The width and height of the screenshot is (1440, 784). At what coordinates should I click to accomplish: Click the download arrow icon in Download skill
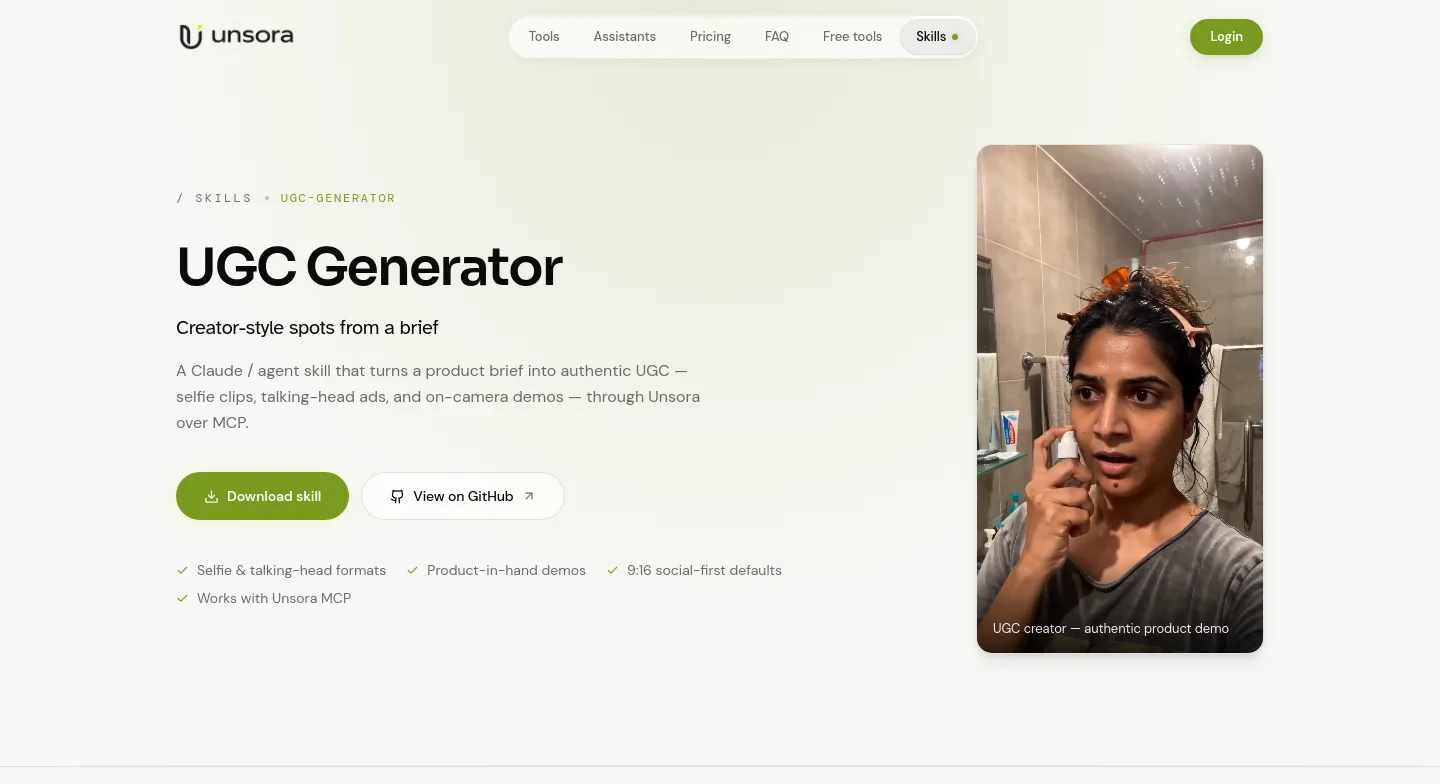pyautogui.click(x=211, y=497)
